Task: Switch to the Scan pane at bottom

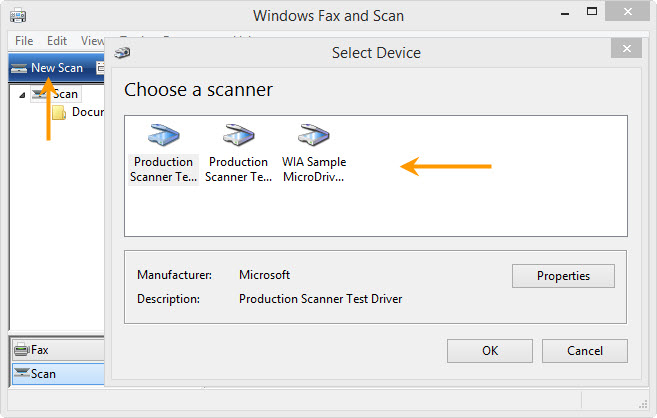Action: (43, 374)
